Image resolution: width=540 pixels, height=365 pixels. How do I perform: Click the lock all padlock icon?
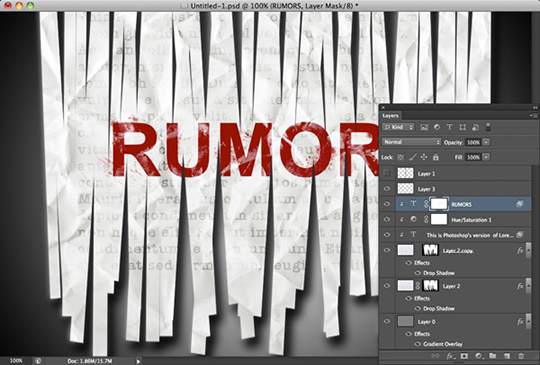click(436, 157)
